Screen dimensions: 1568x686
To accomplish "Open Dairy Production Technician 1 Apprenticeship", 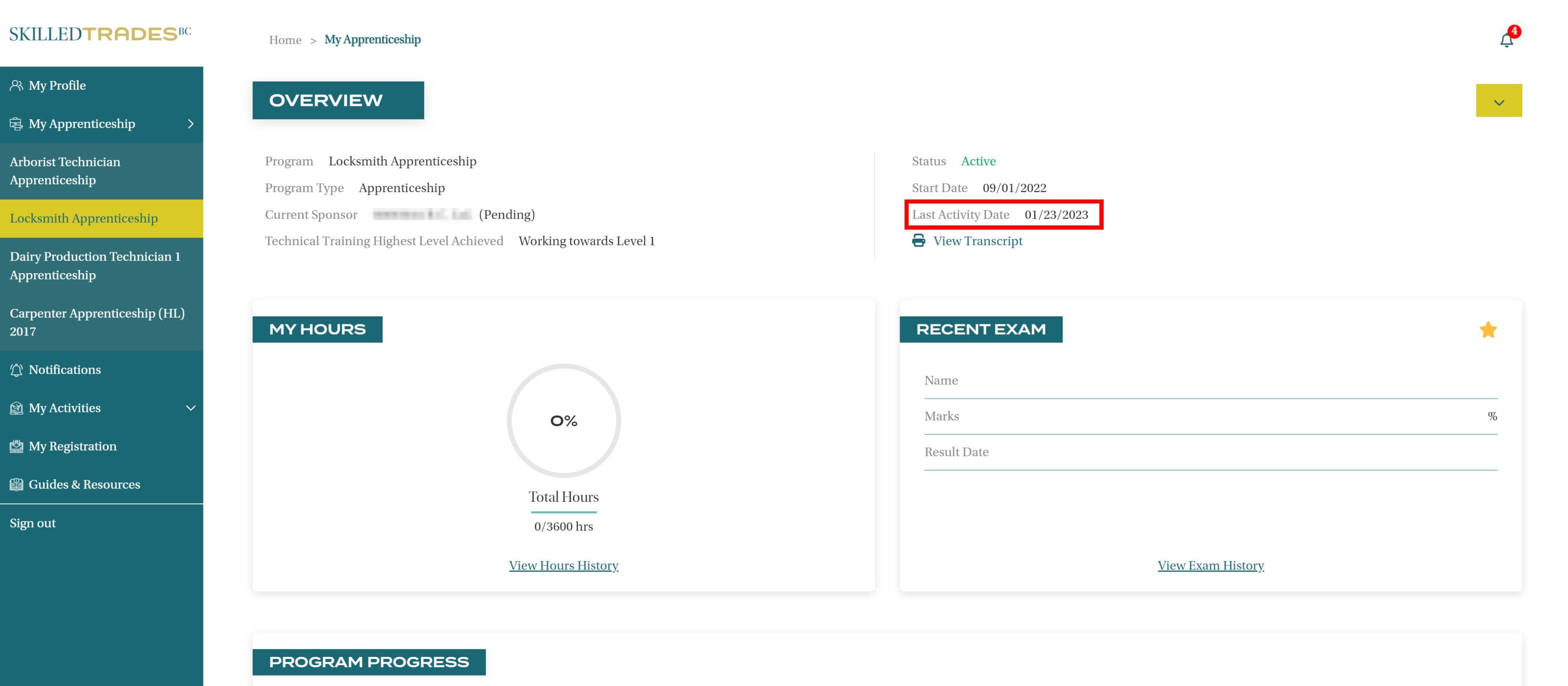I will click(x=95, y=265).
